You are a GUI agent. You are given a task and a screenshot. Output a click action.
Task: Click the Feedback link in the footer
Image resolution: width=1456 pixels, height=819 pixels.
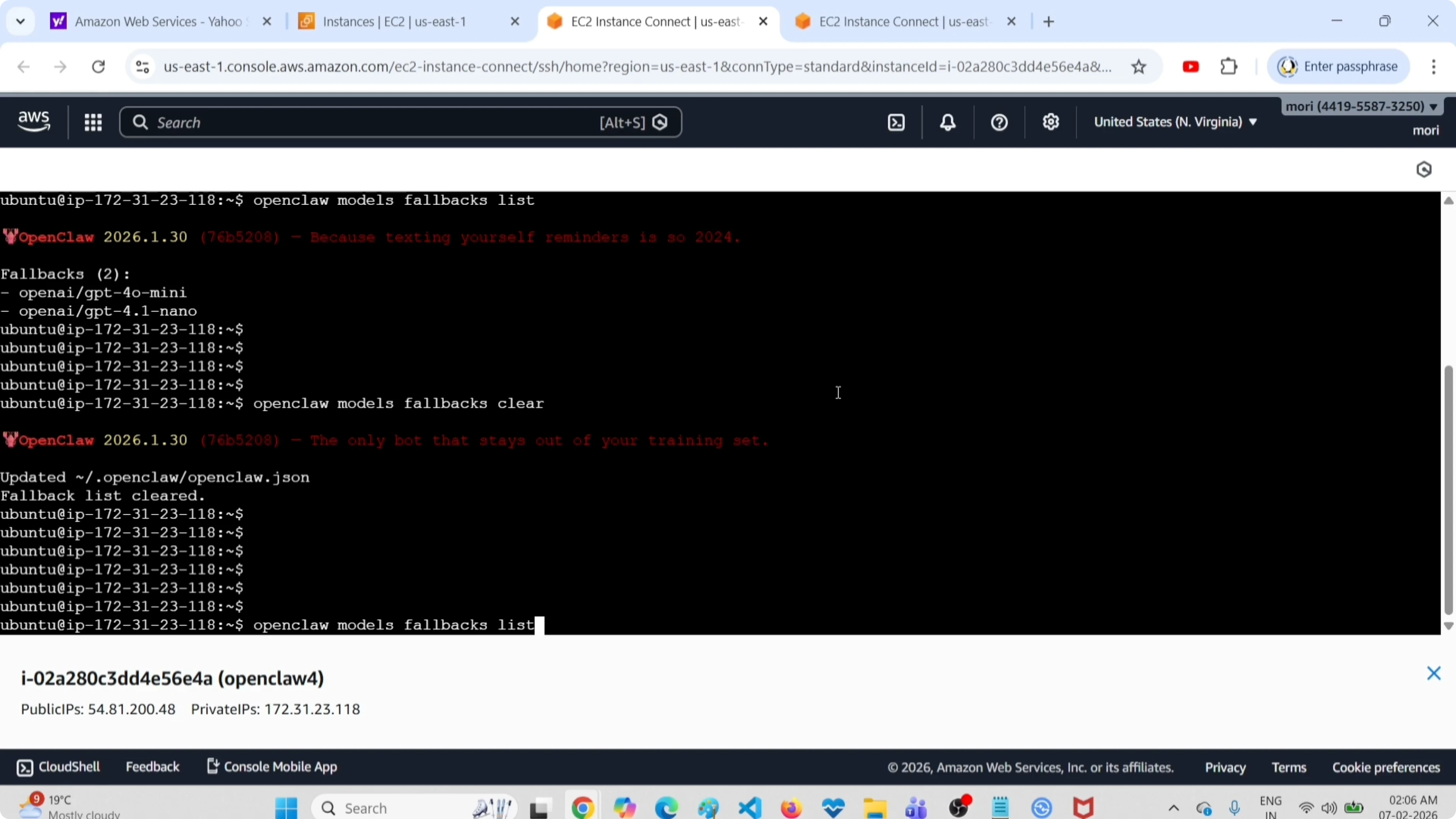pos(153,766)
